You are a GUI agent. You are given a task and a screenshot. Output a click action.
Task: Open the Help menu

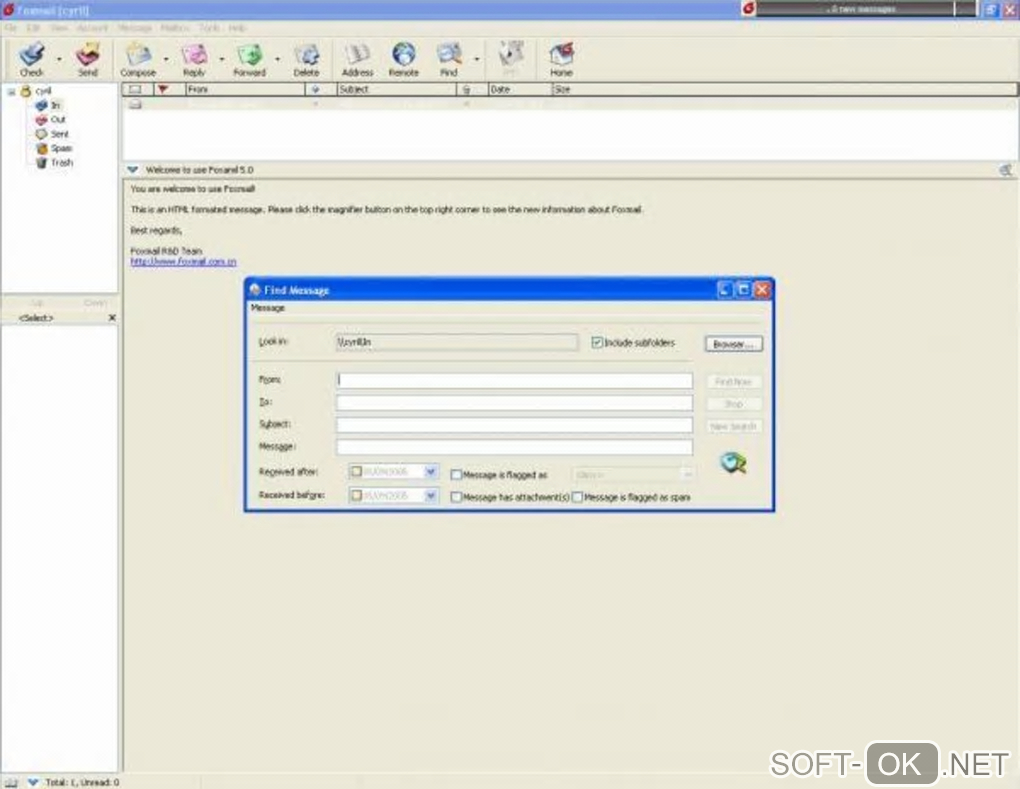click(237, 28)
